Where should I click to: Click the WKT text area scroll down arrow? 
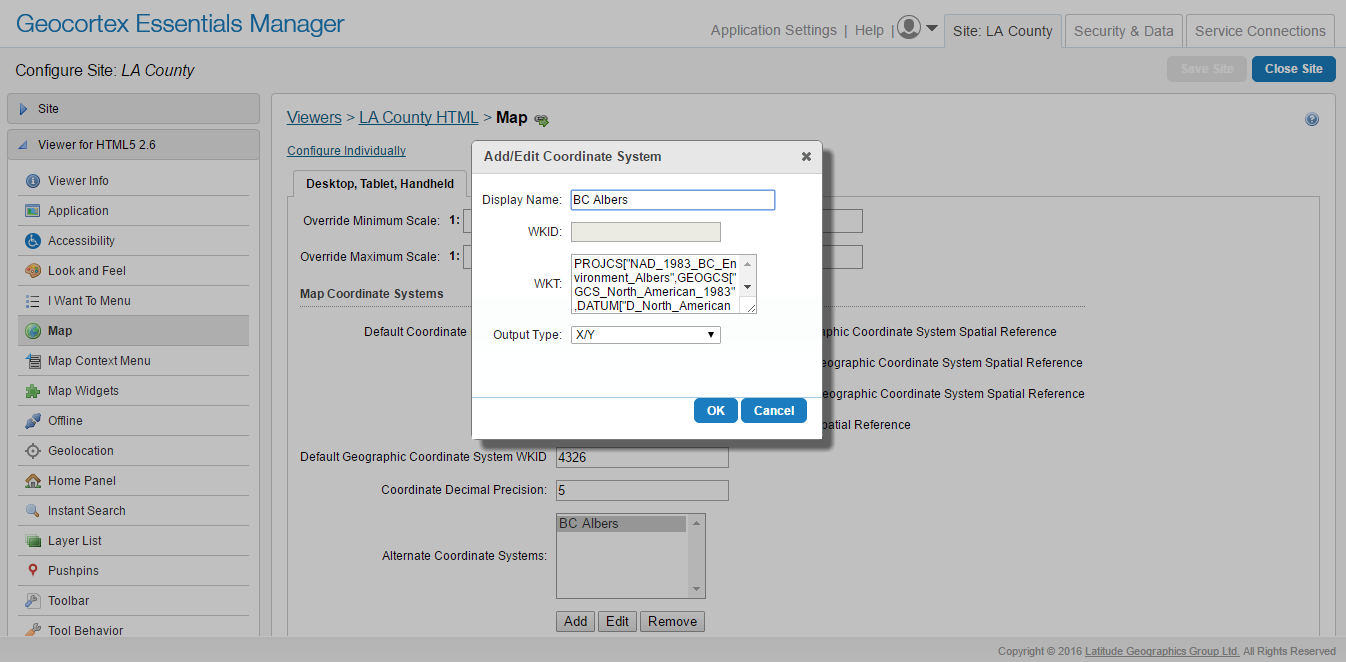[x=747, y=287]
